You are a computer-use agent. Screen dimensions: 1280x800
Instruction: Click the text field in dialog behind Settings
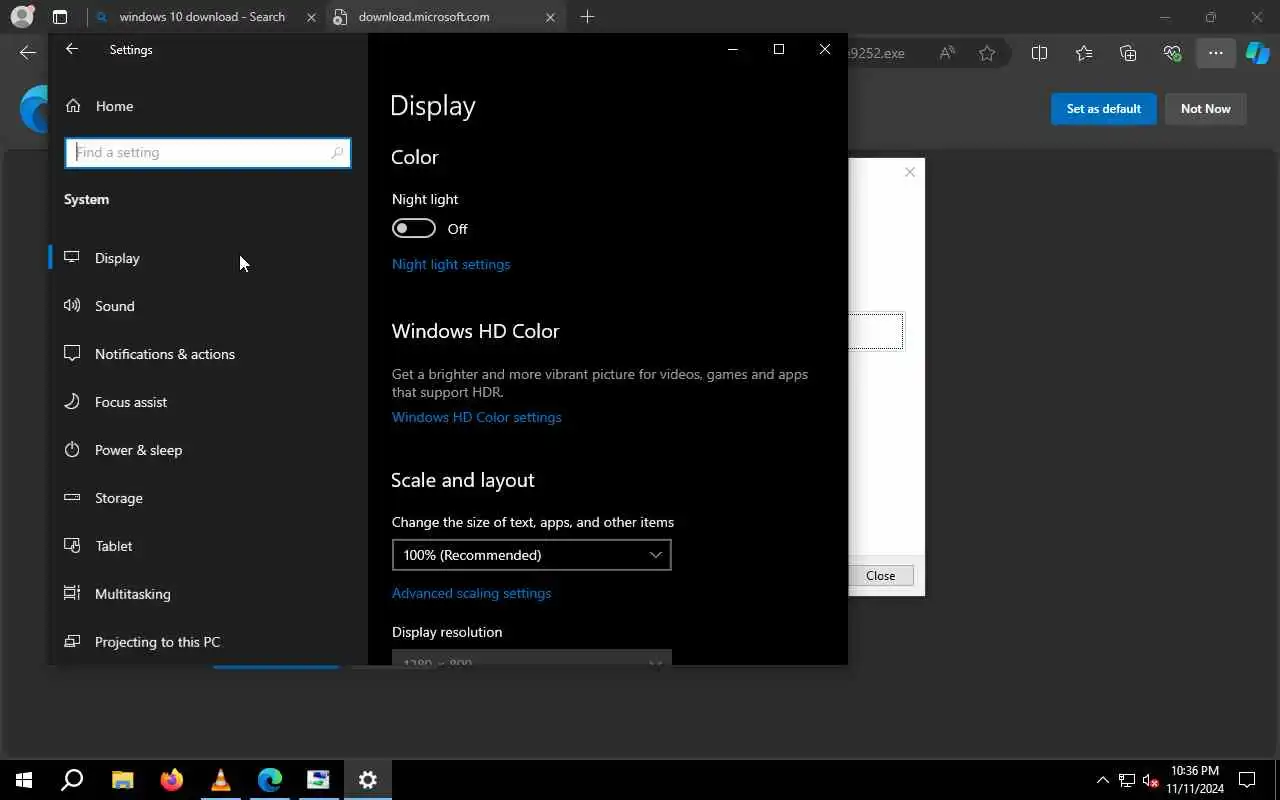pos(875,331)
